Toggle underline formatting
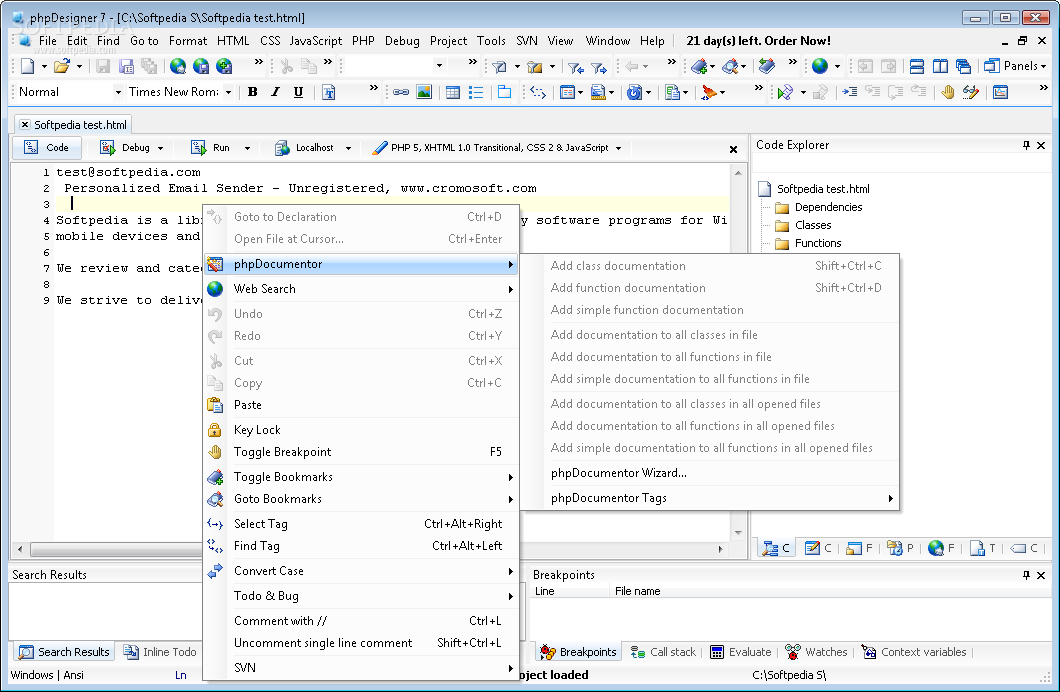 click(x=298, y=93)
